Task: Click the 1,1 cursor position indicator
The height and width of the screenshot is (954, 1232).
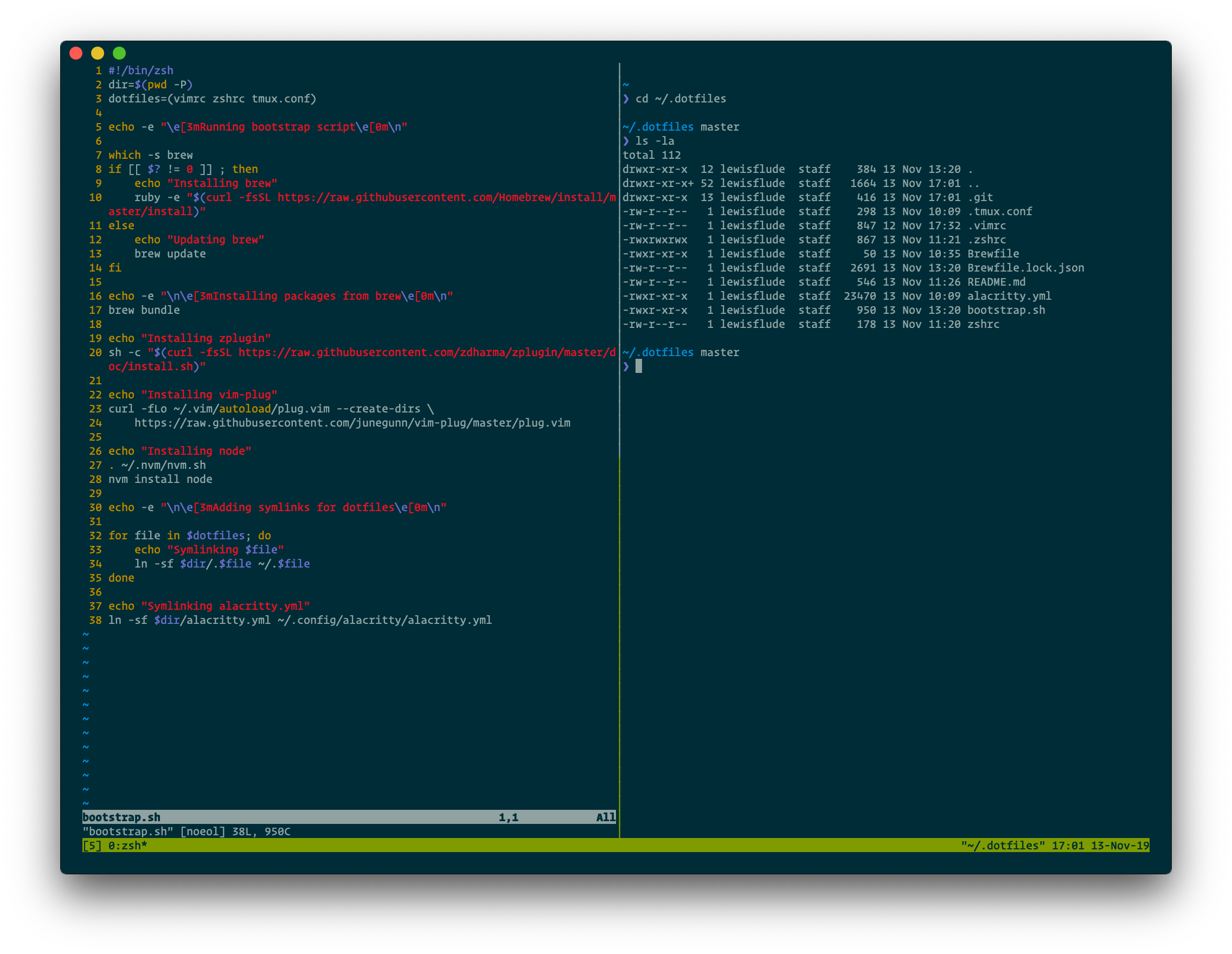Action: coord(508,816)
